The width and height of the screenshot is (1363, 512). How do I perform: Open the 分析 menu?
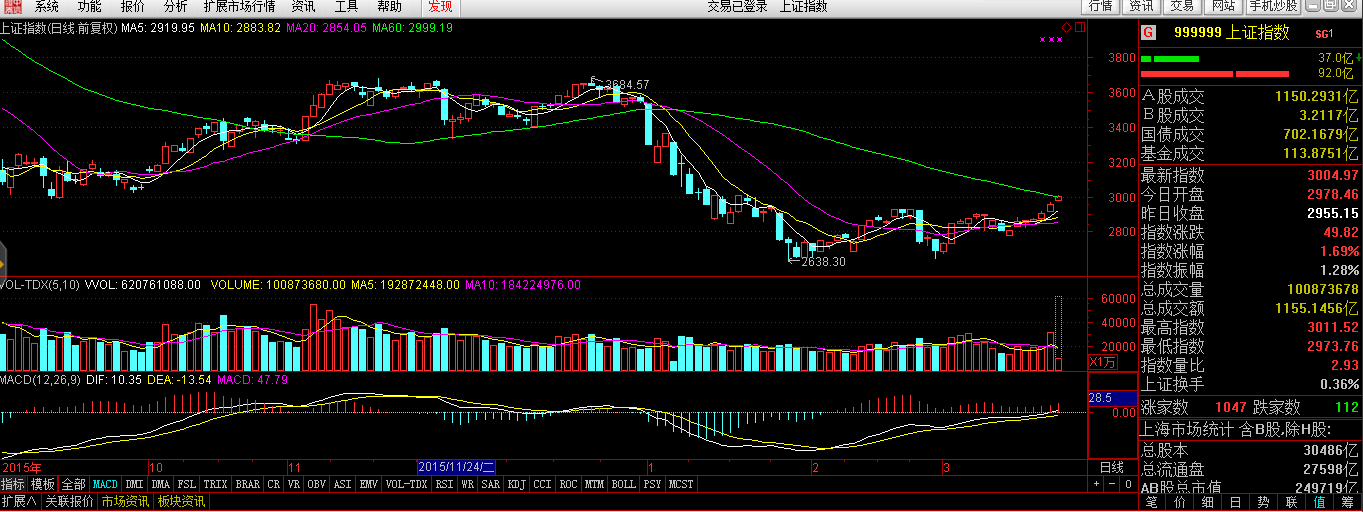point(175,7)
